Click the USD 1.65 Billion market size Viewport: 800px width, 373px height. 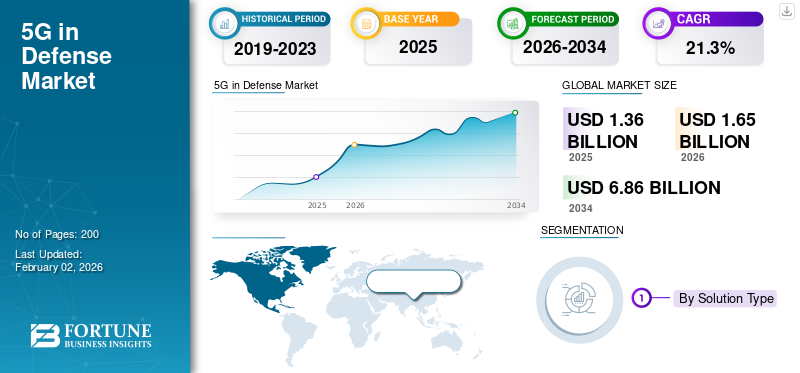pyautogui.click(x=717, y=130)
